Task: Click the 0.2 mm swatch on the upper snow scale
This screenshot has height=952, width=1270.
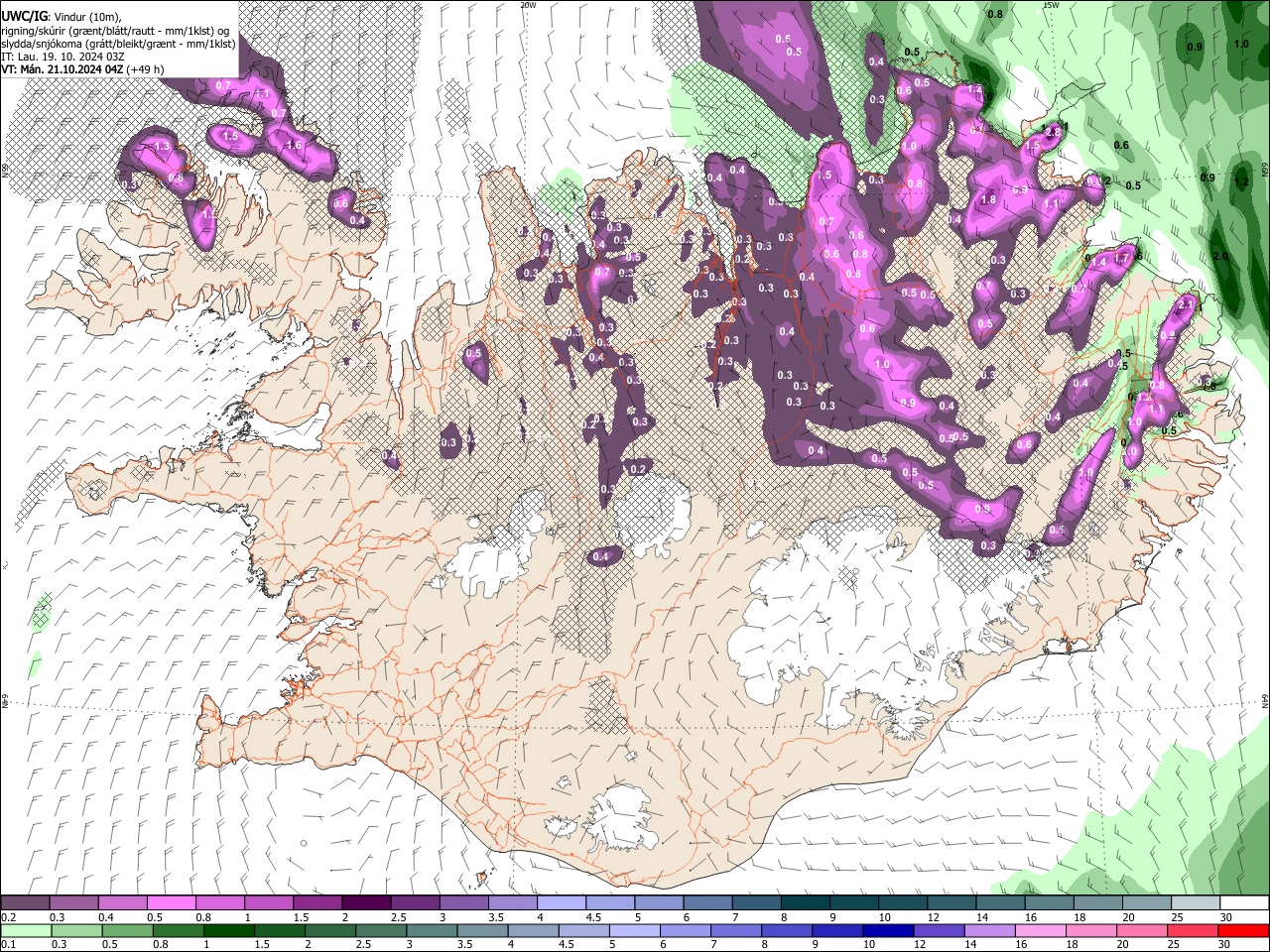Action: tap(25, 903)
